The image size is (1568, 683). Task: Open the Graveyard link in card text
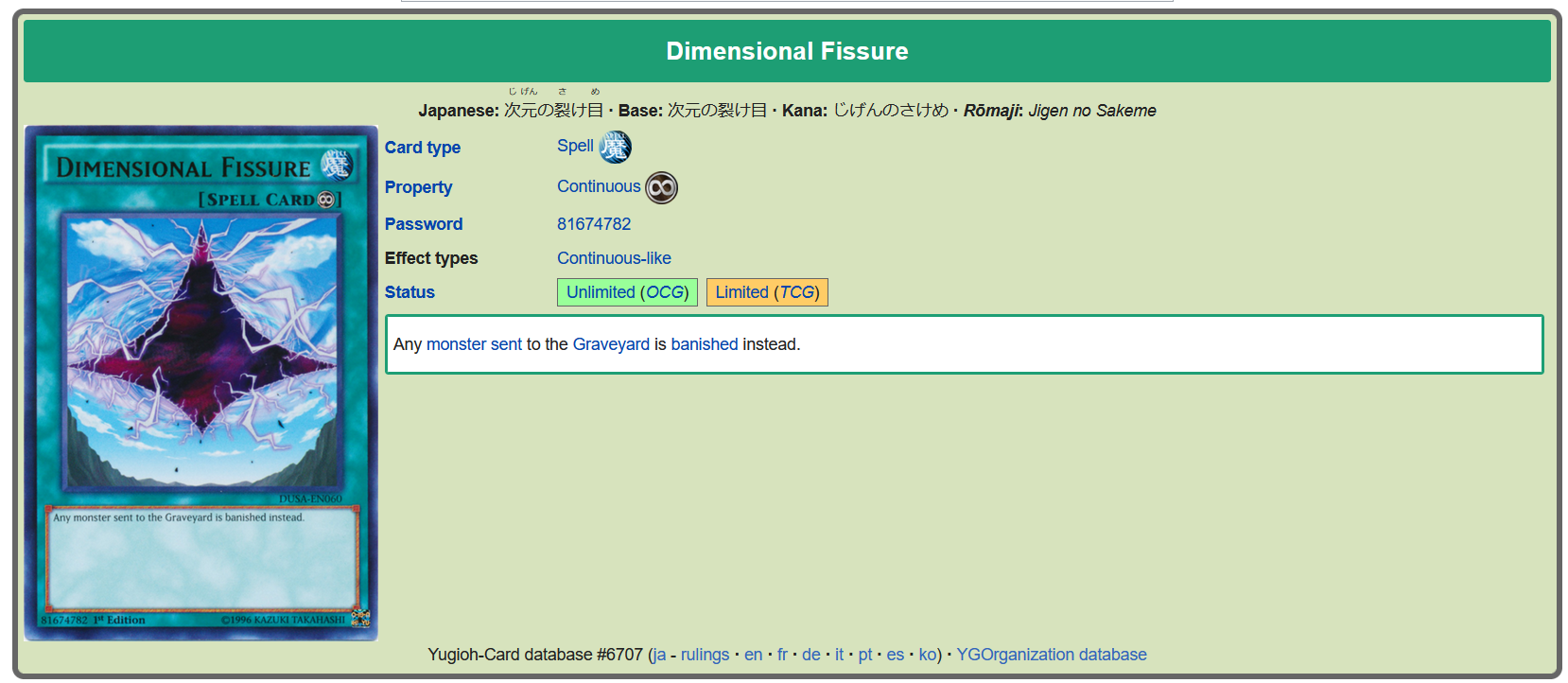click(611, 344)
